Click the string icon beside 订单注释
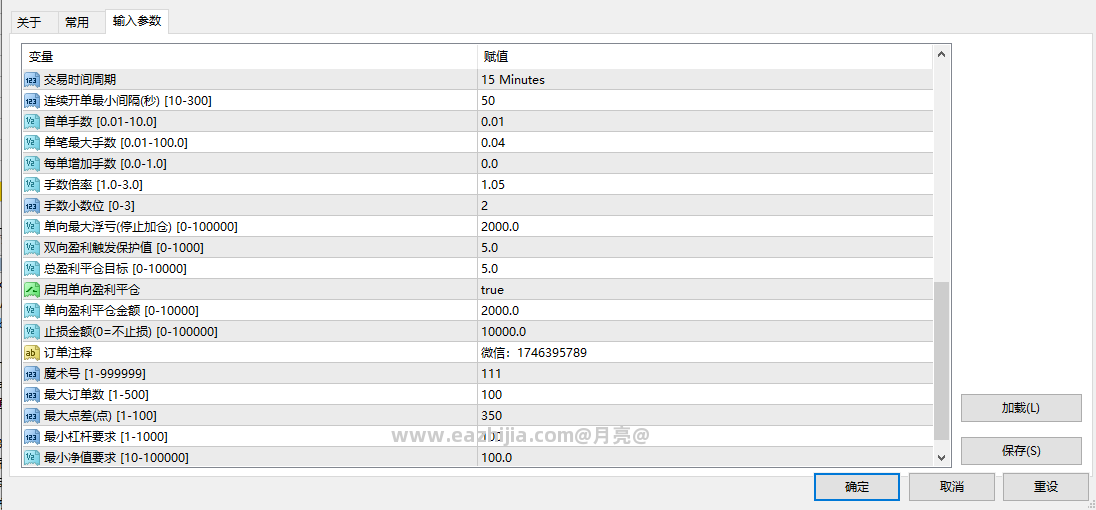Screen dimensions: 1096x510 pos(32,353)
